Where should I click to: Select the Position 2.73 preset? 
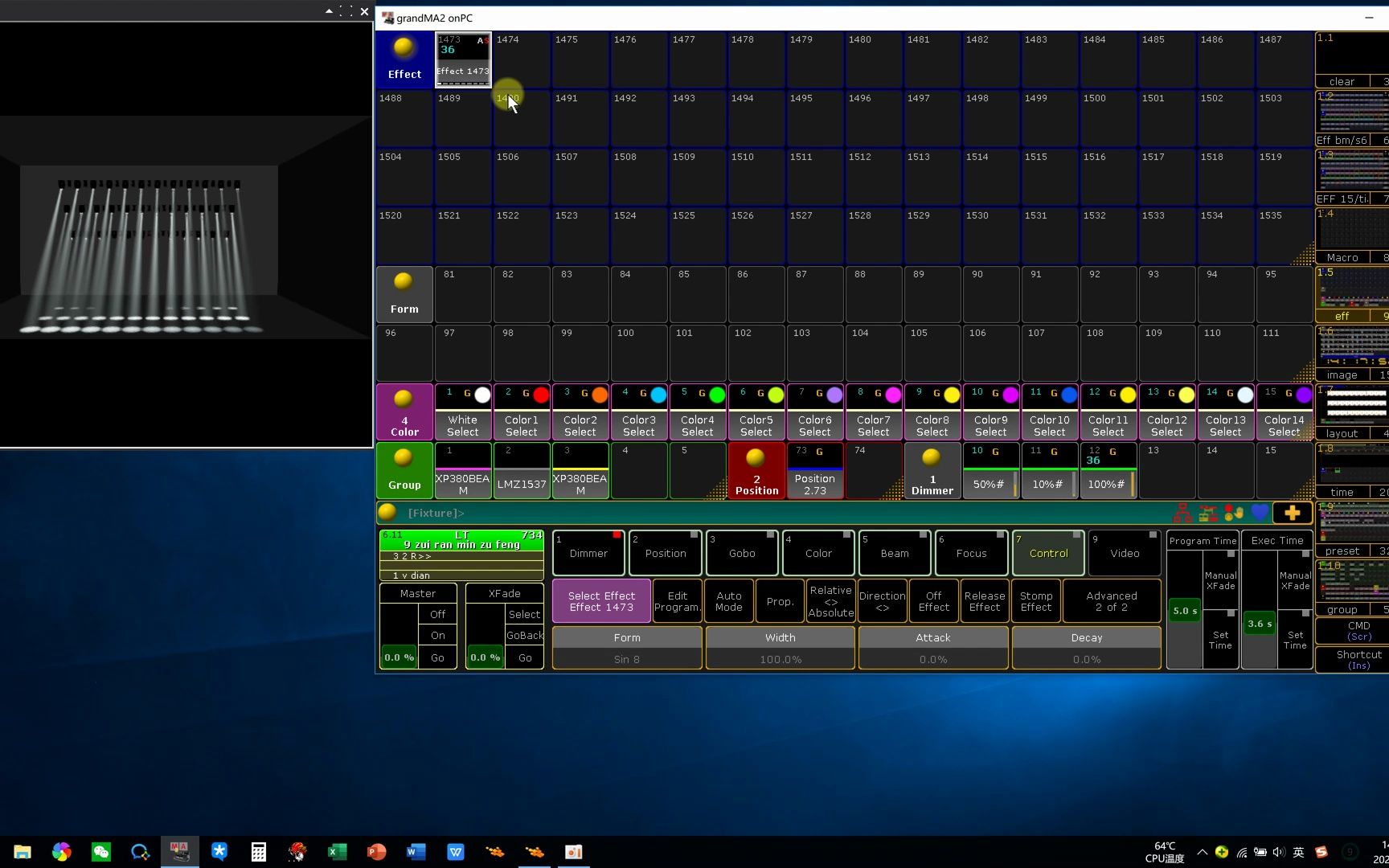[x=815, y=470]
